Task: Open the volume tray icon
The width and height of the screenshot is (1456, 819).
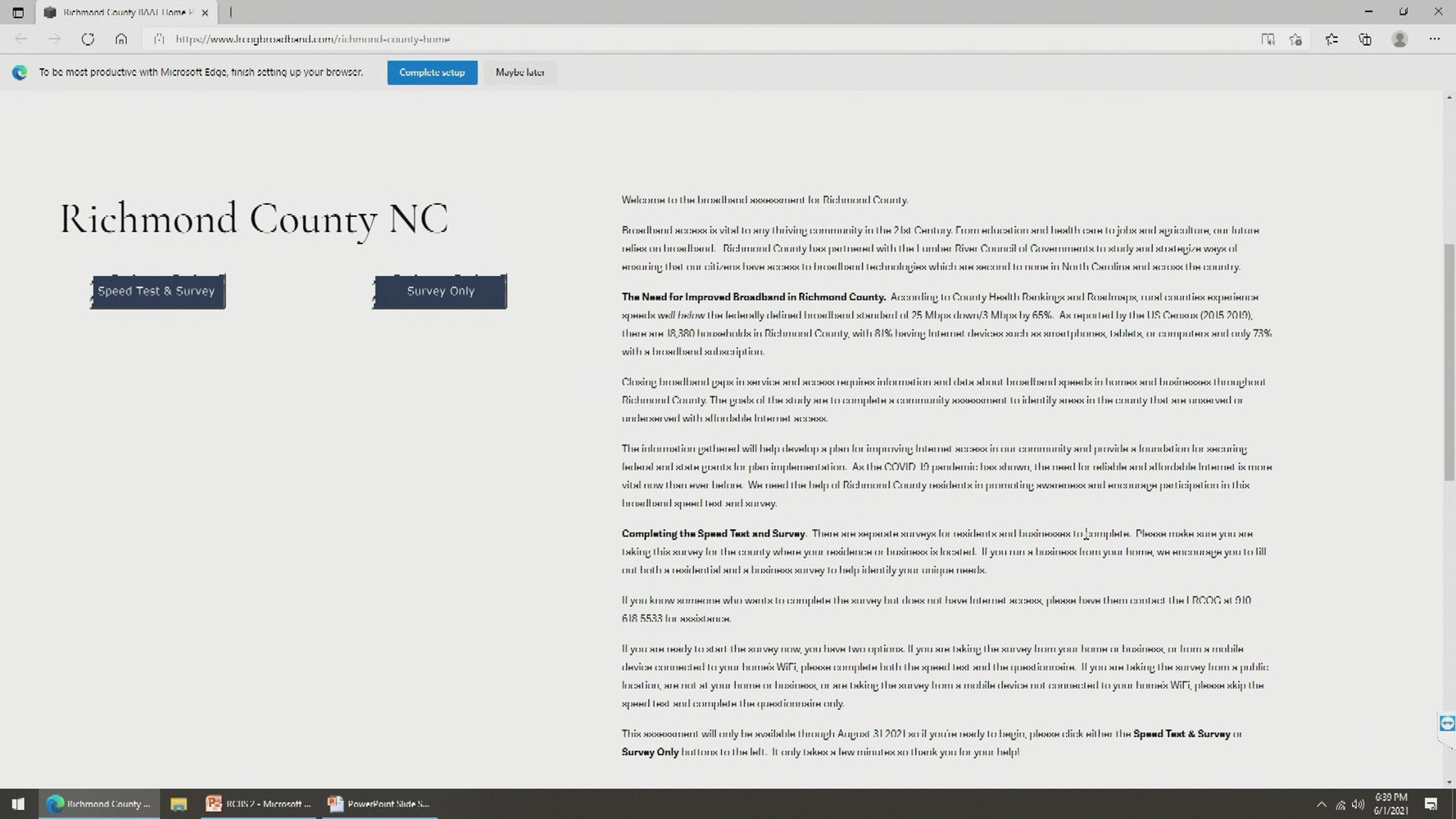Action: [x=1358, y=804]
